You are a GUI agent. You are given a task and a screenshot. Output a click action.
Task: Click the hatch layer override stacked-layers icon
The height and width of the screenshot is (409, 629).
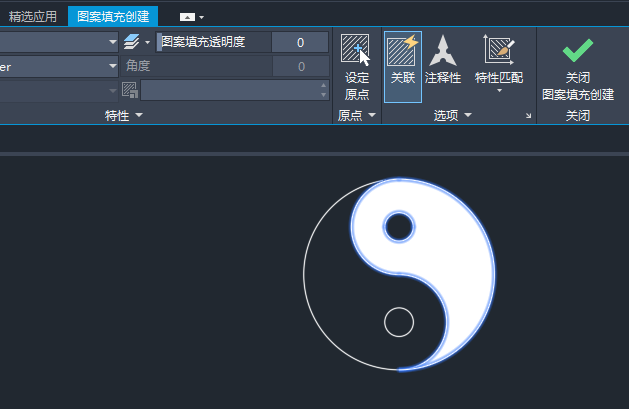pyautogui.click(x=132, y=42)
